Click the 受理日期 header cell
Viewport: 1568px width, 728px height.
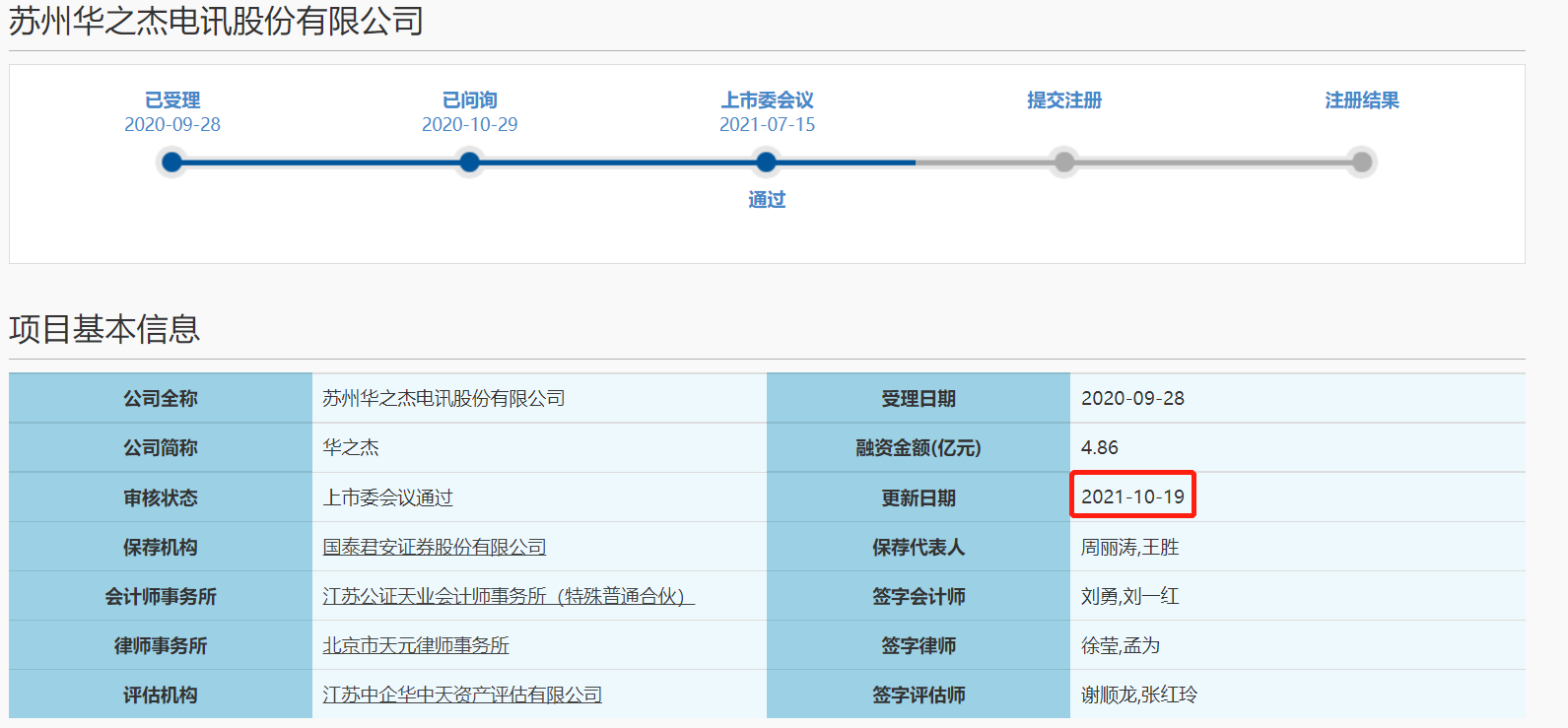click(x=919, y=398)
